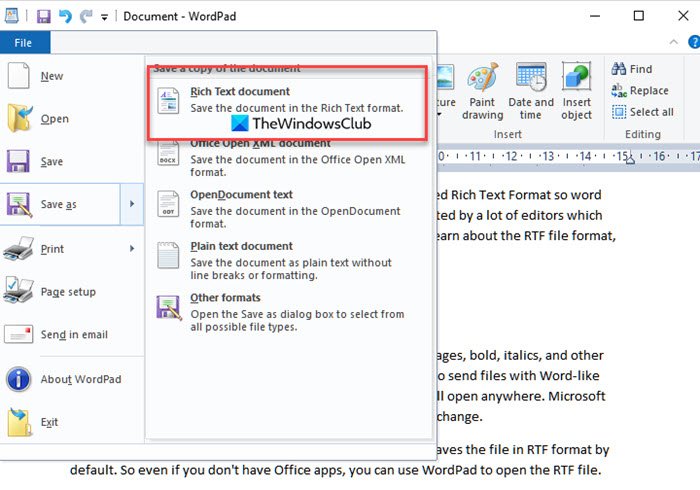This screenshot has height=490, width=700.
Task: Click the Page setup printer with checkmark icon
Action: click(x=18, y=290)
